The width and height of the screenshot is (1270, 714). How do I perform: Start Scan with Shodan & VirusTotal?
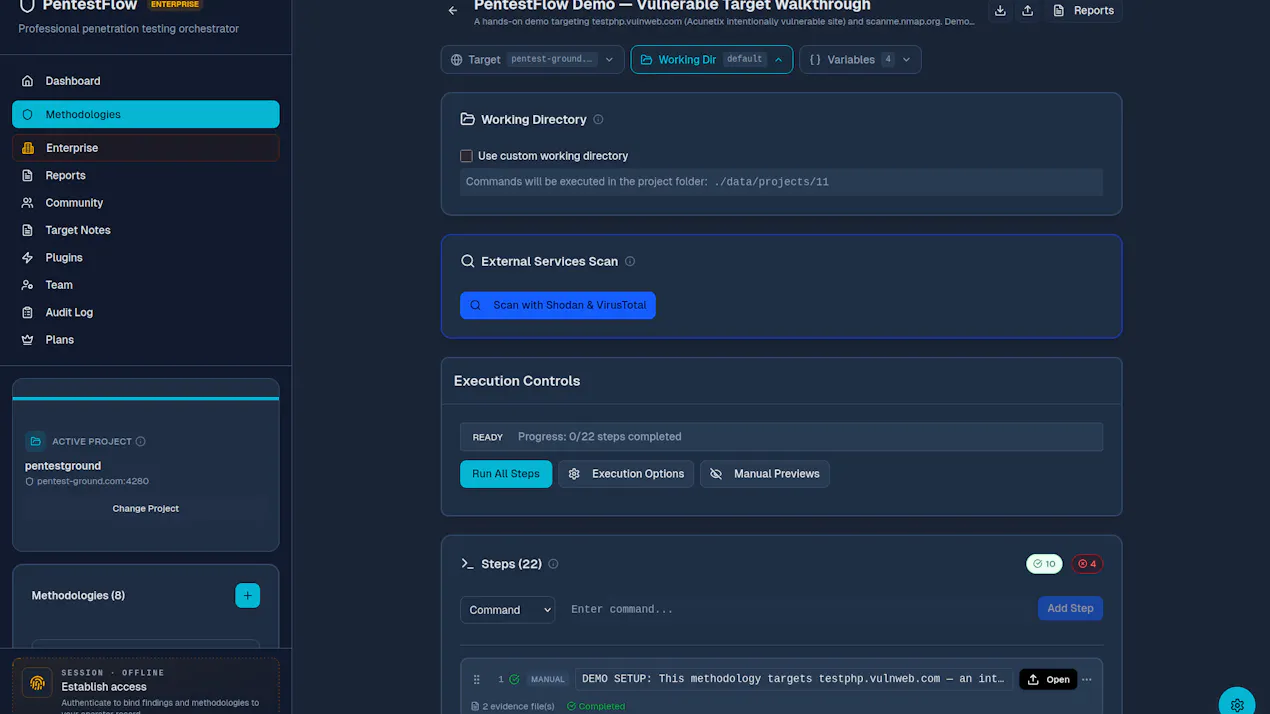pos(558,305)
